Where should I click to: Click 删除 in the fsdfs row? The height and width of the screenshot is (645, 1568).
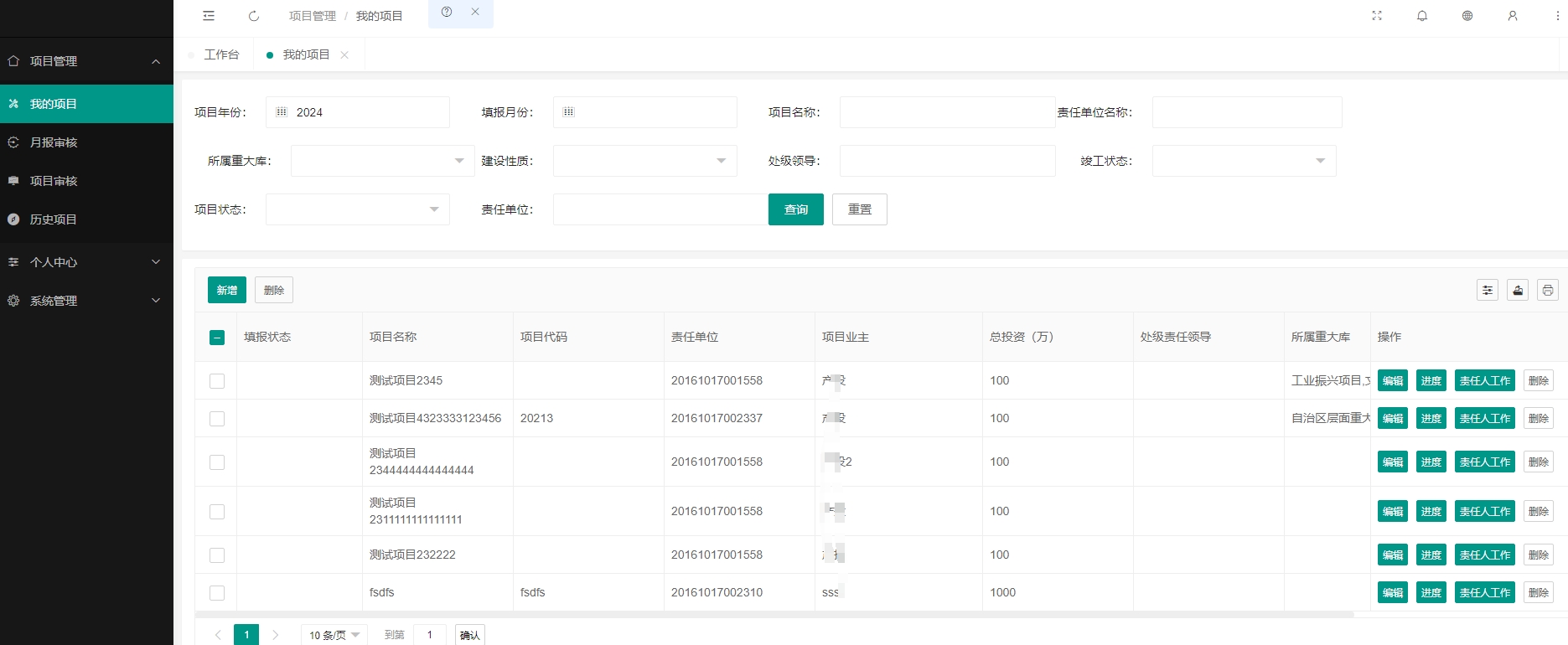[1539, 593]
